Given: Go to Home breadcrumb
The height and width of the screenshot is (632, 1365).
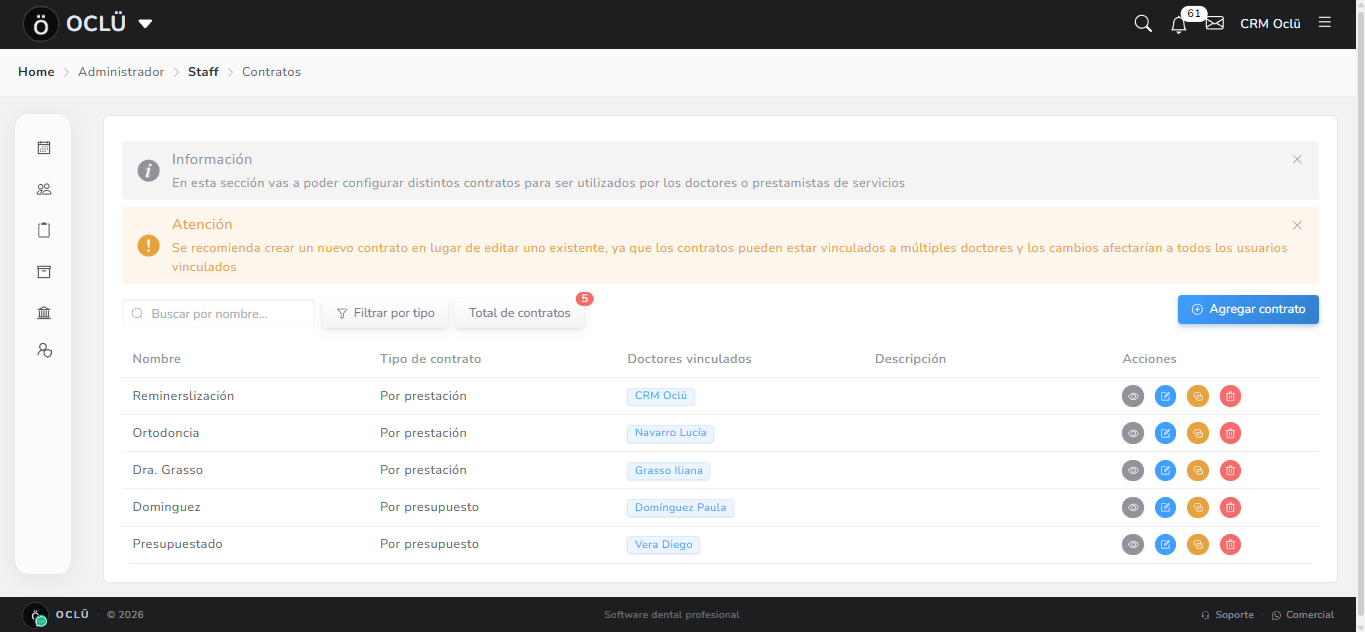Looking at the screenshot, I should pos(36,72).
